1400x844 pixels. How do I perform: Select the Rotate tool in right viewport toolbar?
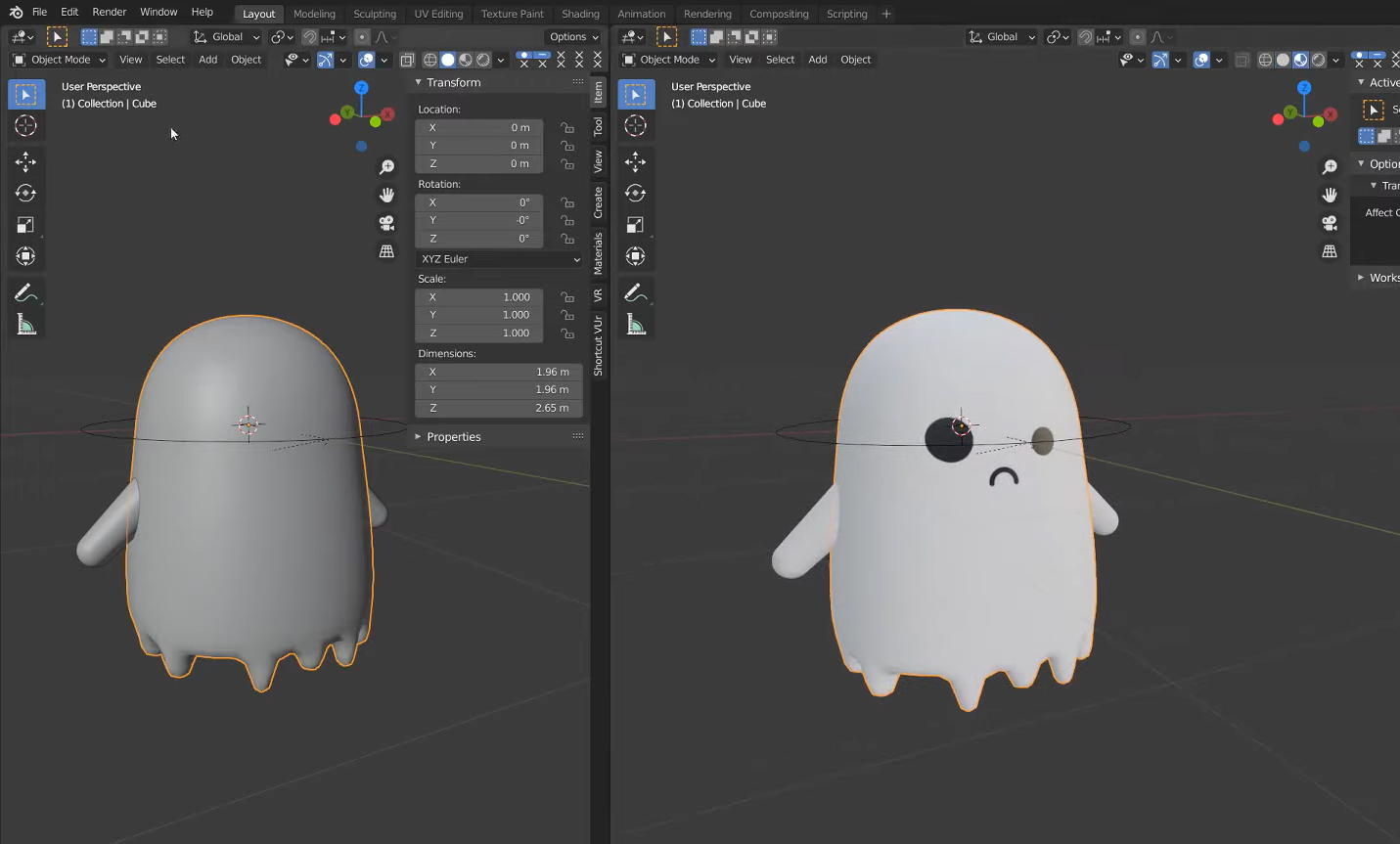pyautogui.click(x=636, y=194)
